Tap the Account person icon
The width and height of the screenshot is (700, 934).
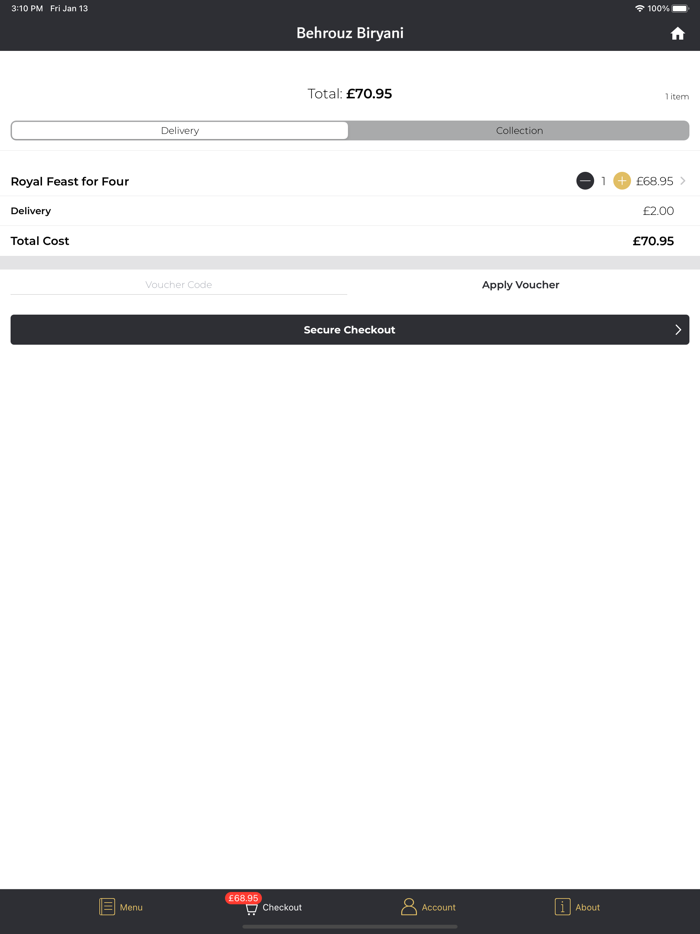coord(408,907)
